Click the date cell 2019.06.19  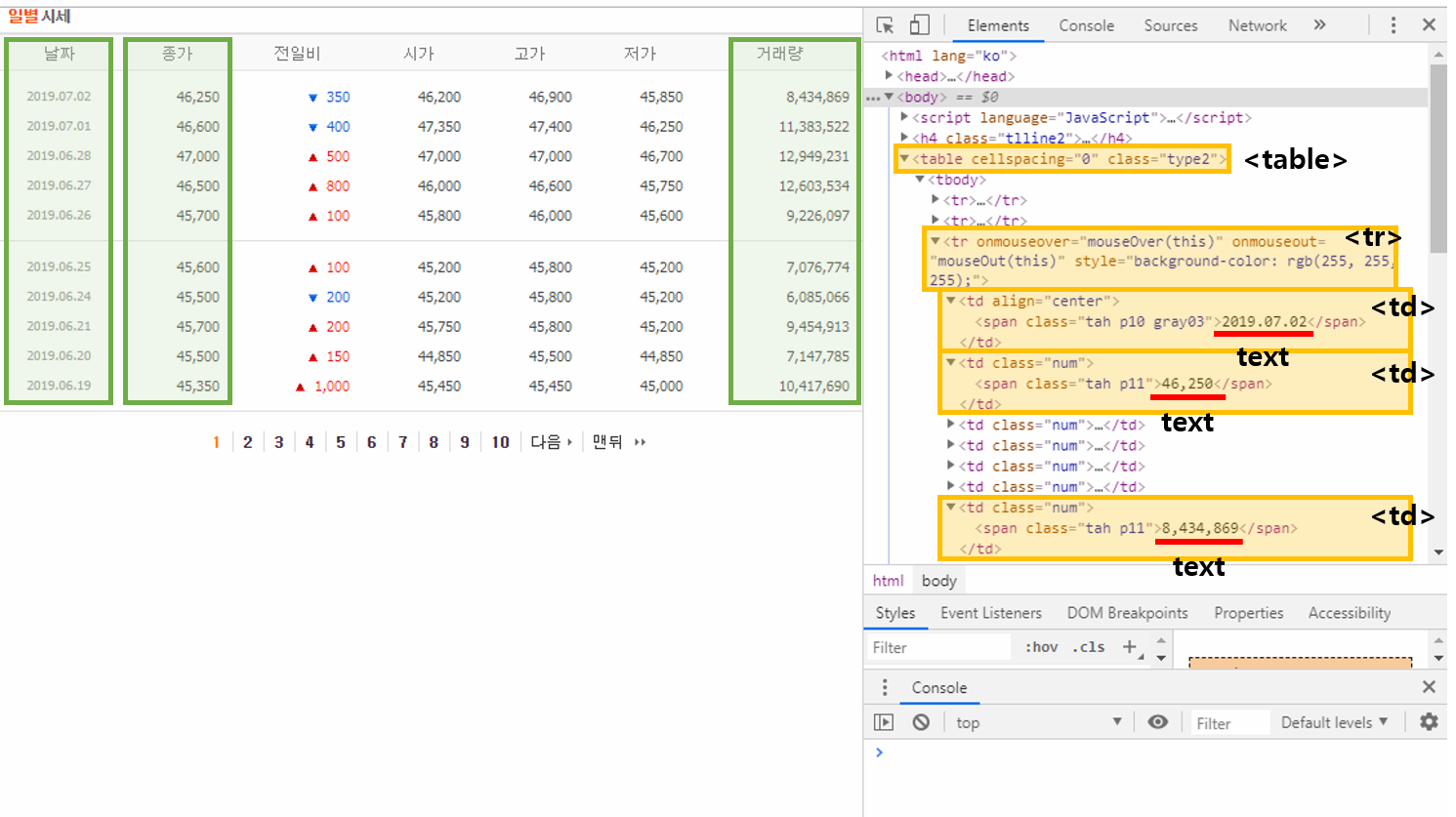pos(59,386)
